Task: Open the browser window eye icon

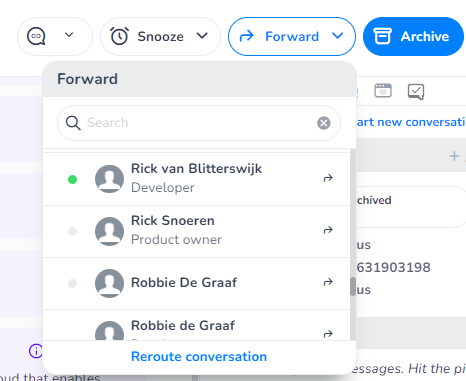Action: (x=383, y=91)
